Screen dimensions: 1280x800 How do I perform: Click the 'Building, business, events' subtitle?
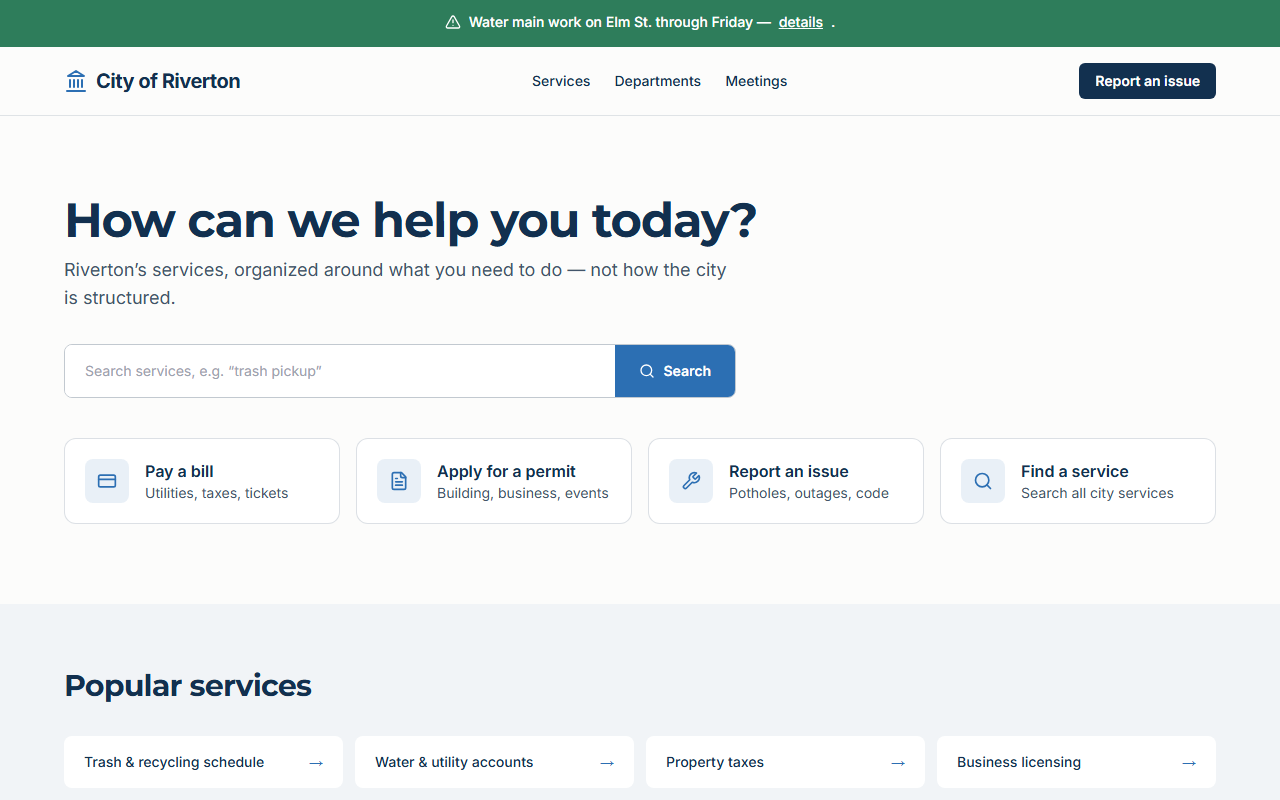point(522,493)
